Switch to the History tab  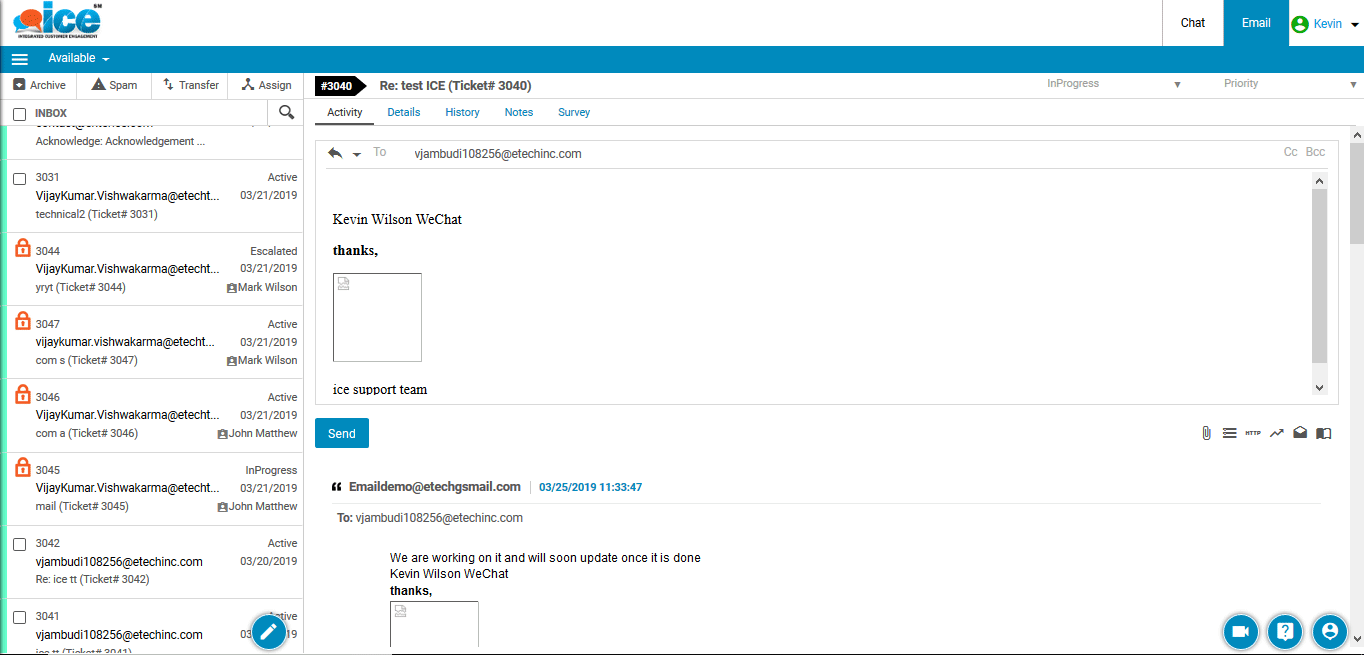coord(462,112)
